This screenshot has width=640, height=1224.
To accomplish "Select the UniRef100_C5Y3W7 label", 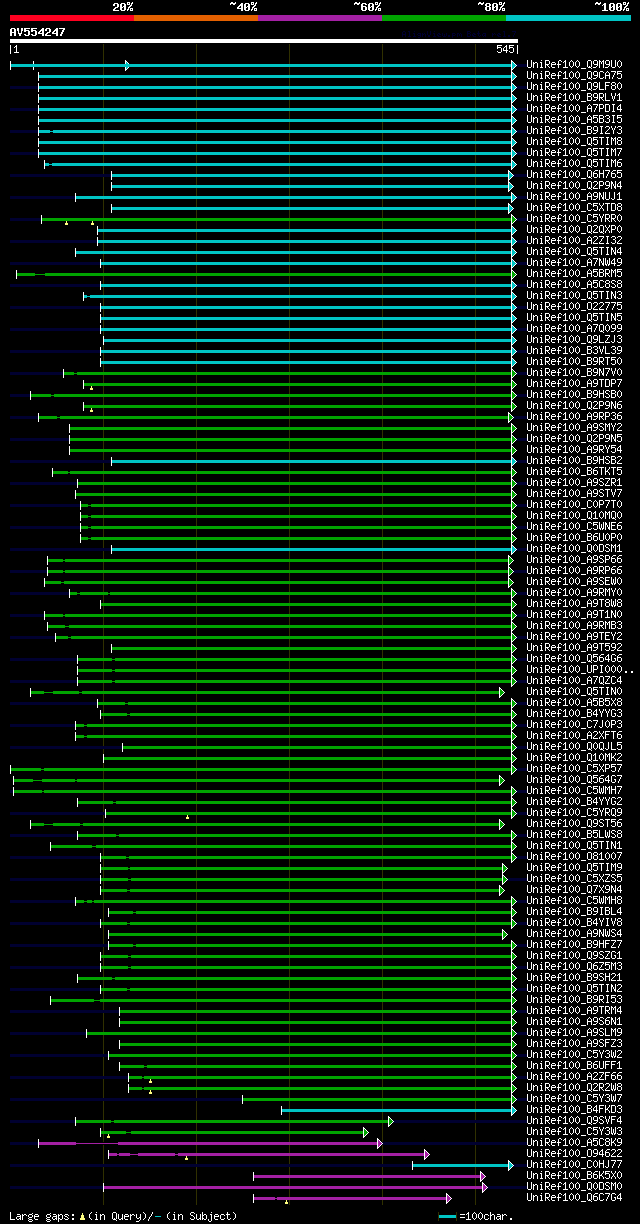I will pyautogui.click(x=574, y=1099).
